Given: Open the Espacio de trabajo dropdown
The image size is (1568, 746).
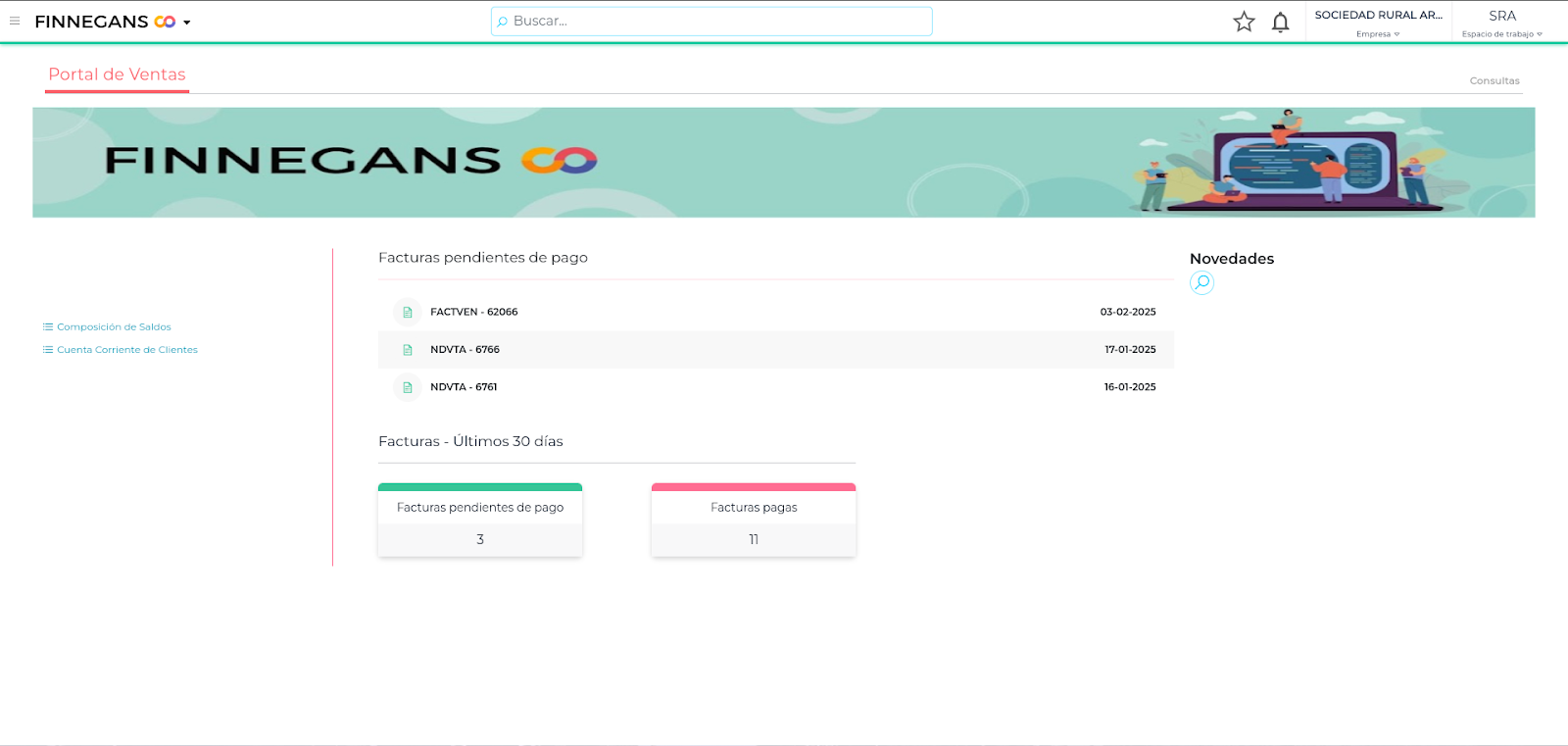Looking at the screenshot, I should (1501, 34).
